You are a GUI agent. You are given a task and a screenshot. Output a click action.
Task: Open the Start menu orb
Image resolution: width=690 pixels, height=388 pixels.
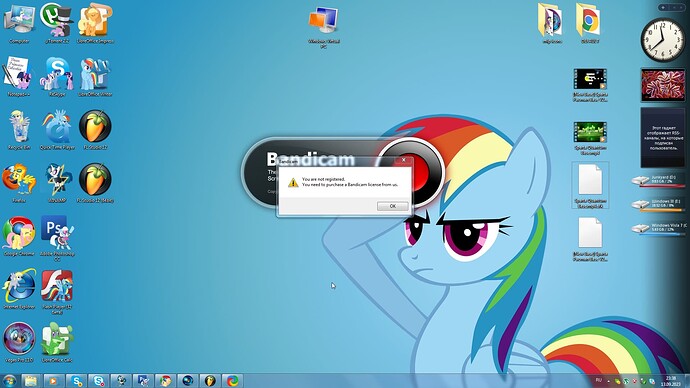[9, 381]
